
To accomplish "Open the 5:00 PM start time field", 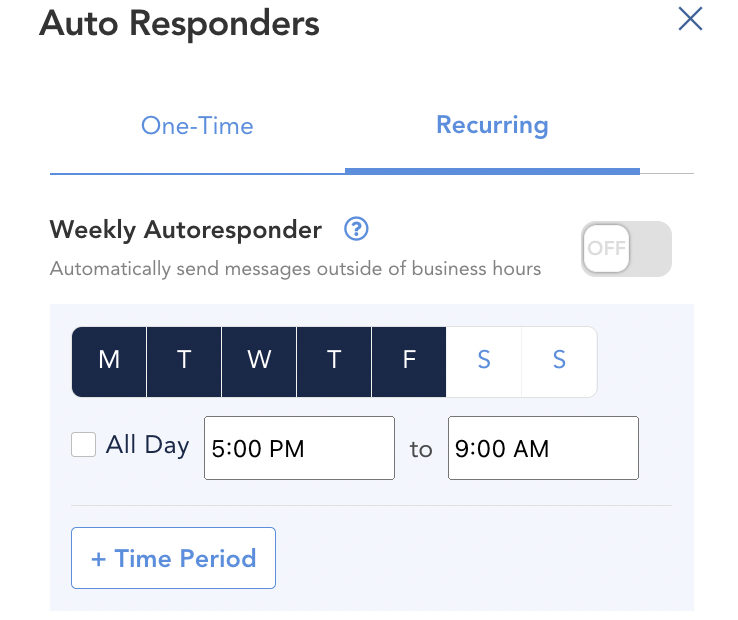I will pyautogui.click(x=299, y=448).
